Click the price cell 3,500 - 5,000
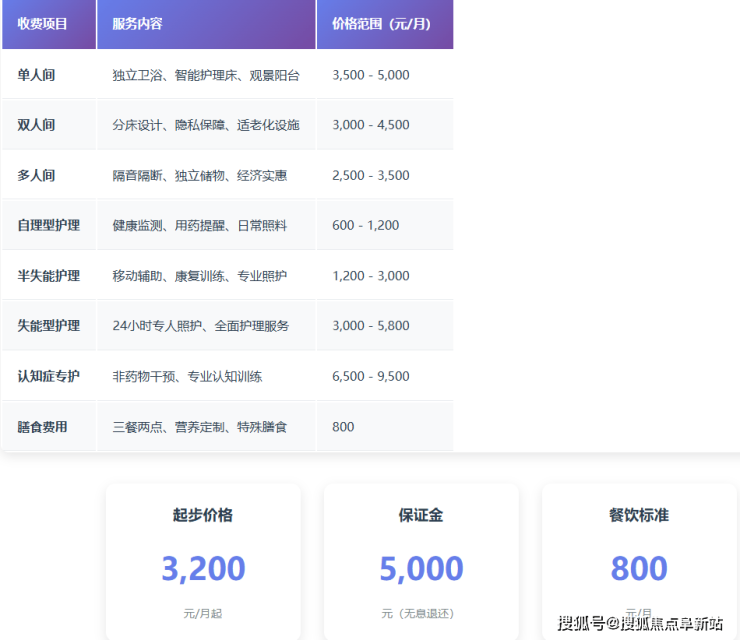This screenshot has height=640, width=740. click(x=370, y=75)
